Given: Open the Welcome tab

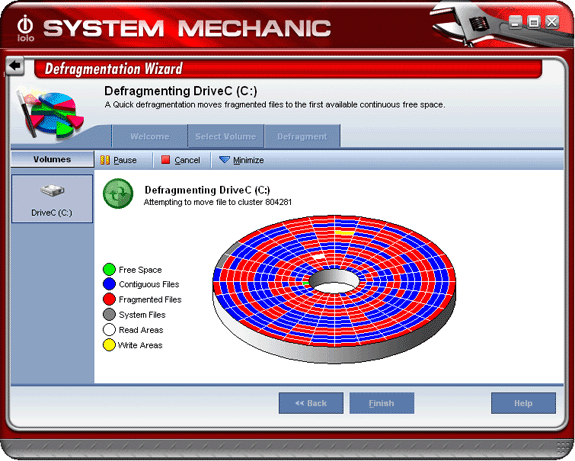Looking at the screenshot, I should (150, 136).
